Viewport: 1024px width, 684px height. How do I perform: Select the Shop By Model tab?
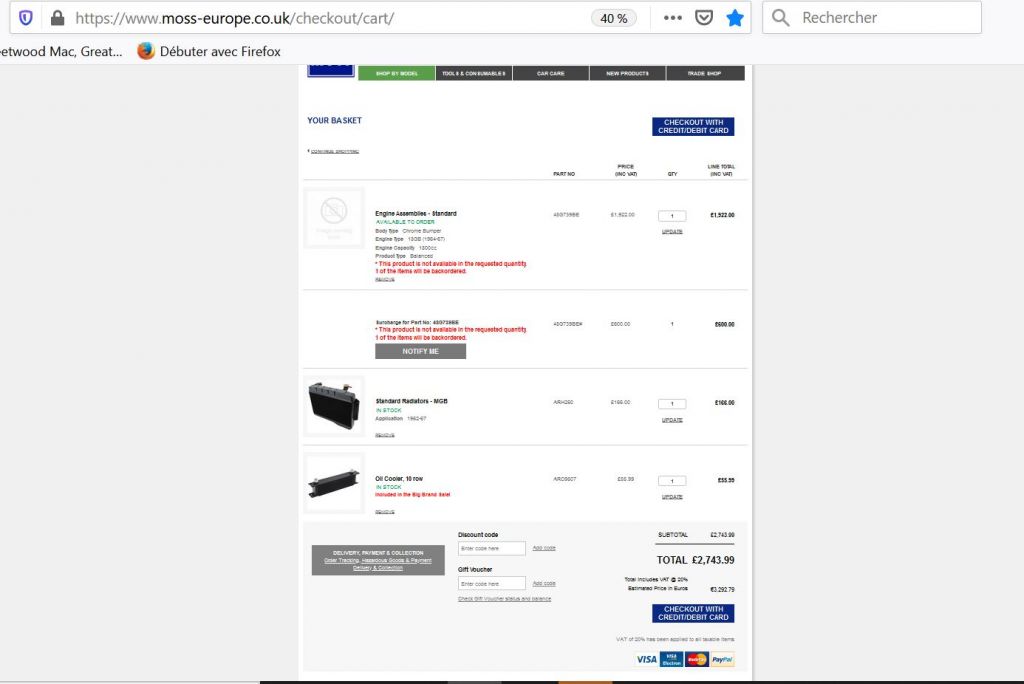396,73
